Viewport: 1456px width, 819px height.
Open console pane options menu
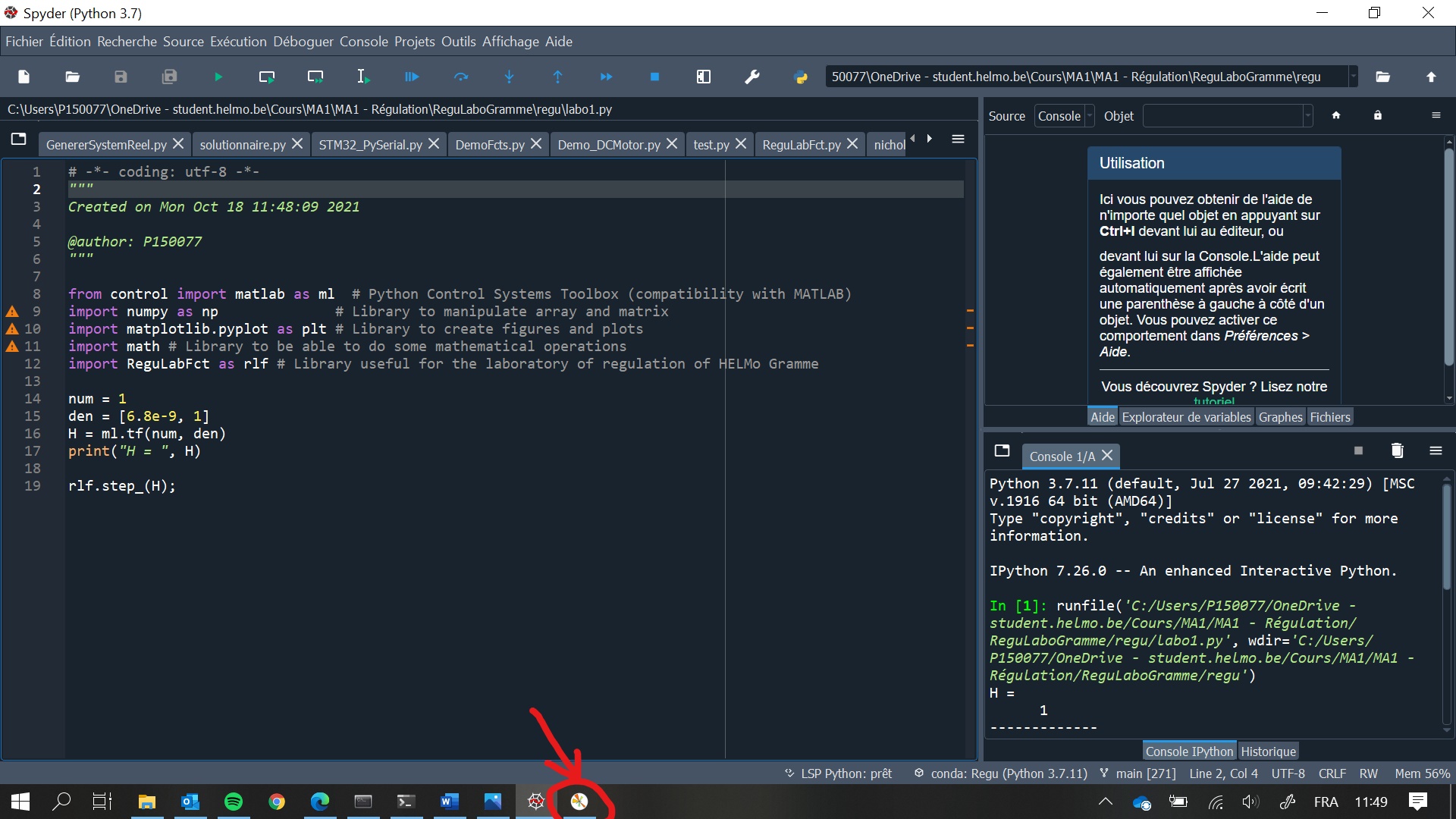tap(1436, 450)
